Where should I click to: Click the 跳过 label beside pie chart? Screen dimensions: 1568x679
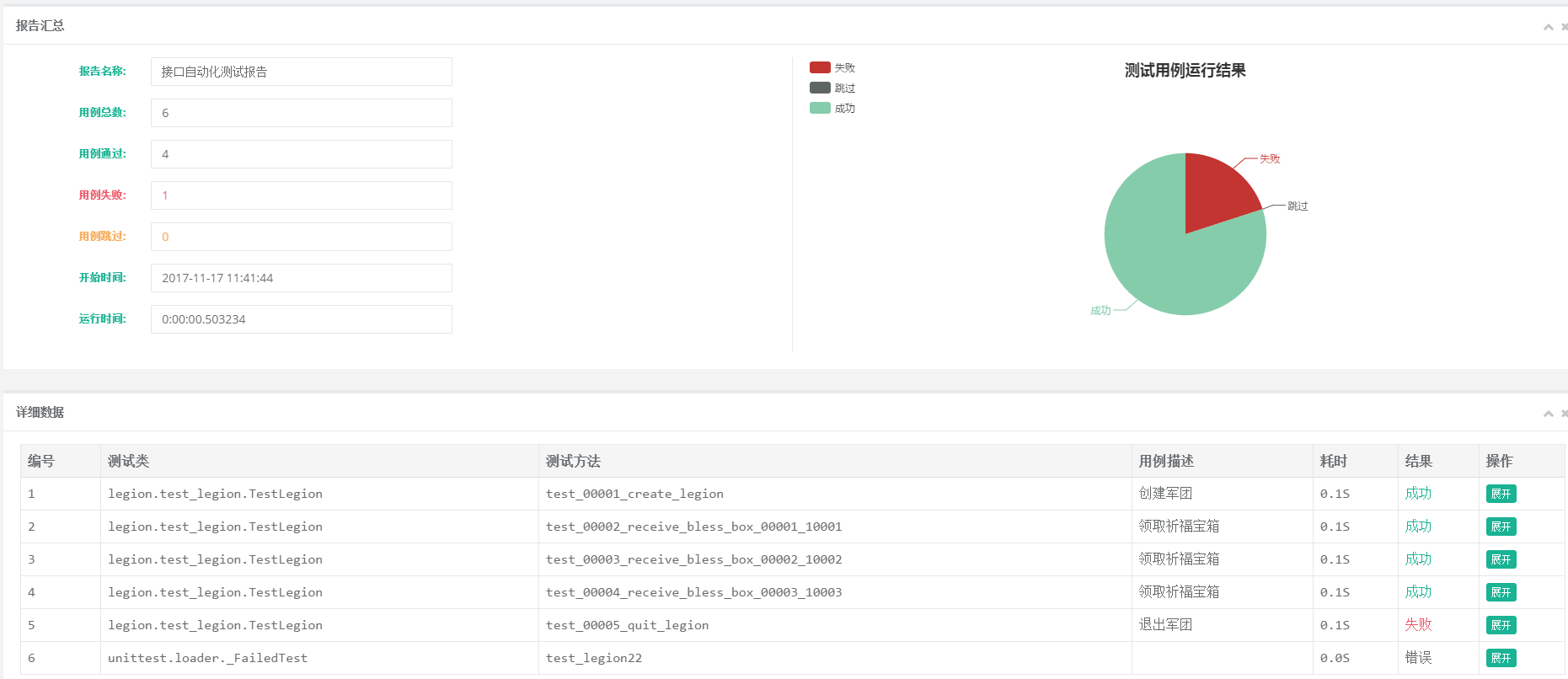tap(1298, 206)
